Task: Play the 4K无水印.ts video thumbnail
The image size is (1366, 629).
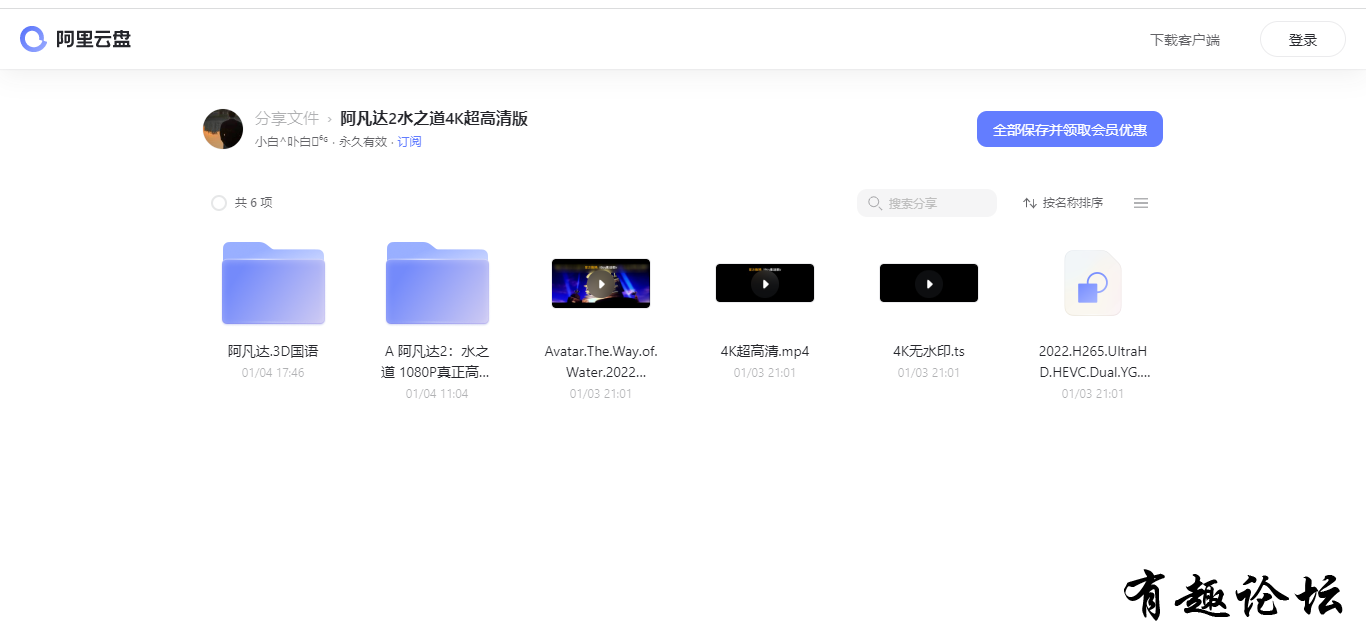Action: click(929, 283)
